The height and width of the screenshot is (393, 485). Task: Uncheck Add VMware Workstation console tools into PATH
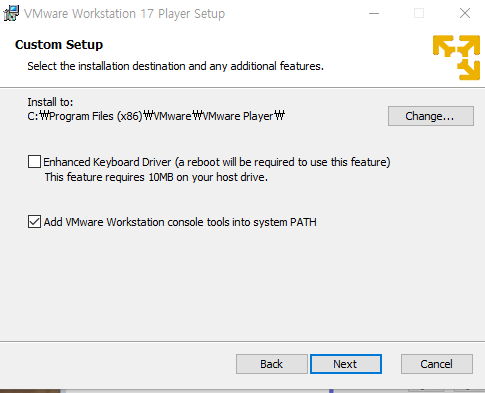34,222
